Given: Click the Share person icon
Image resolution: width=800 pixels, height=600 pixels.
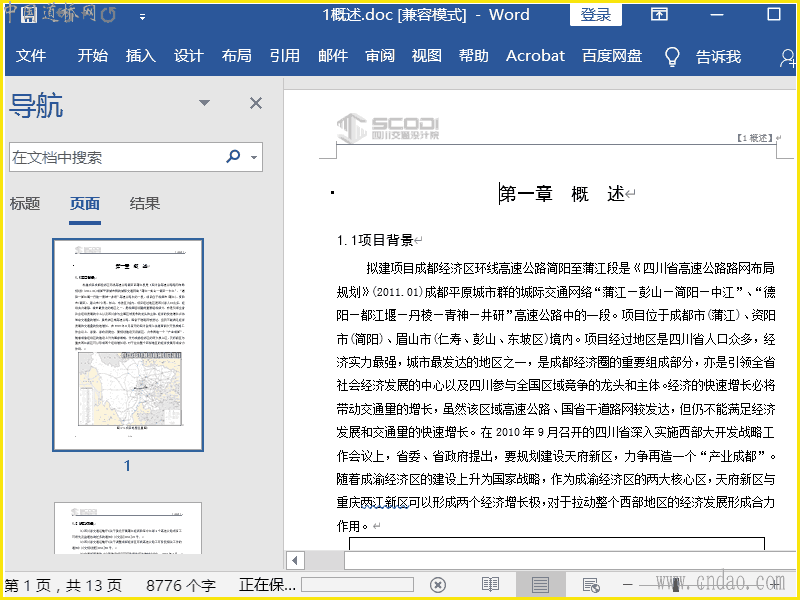Looking at the screenshot, I should pyautogui.click(x=787, y=57).
